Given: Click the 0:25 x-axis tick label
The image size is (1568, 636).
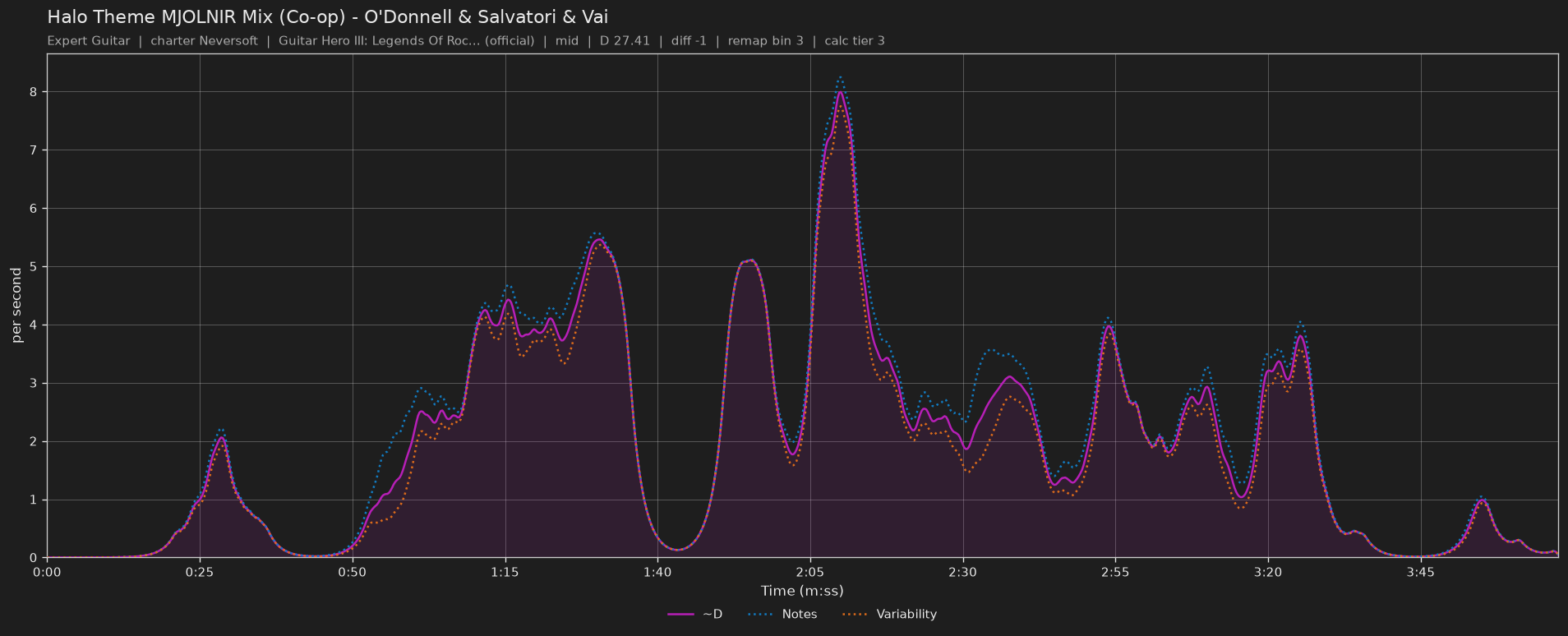Looking at the screenshot, I should (x=200, y=572).
